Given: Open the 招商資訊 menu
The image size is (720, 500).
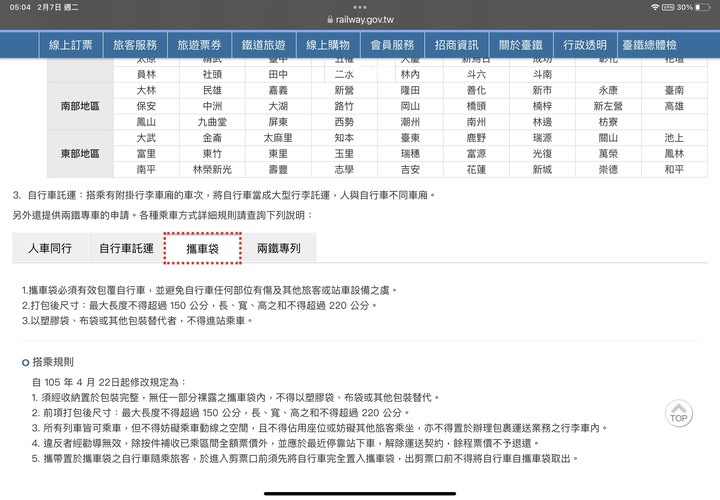Looking at the screenshot, I should pos(456,45).
